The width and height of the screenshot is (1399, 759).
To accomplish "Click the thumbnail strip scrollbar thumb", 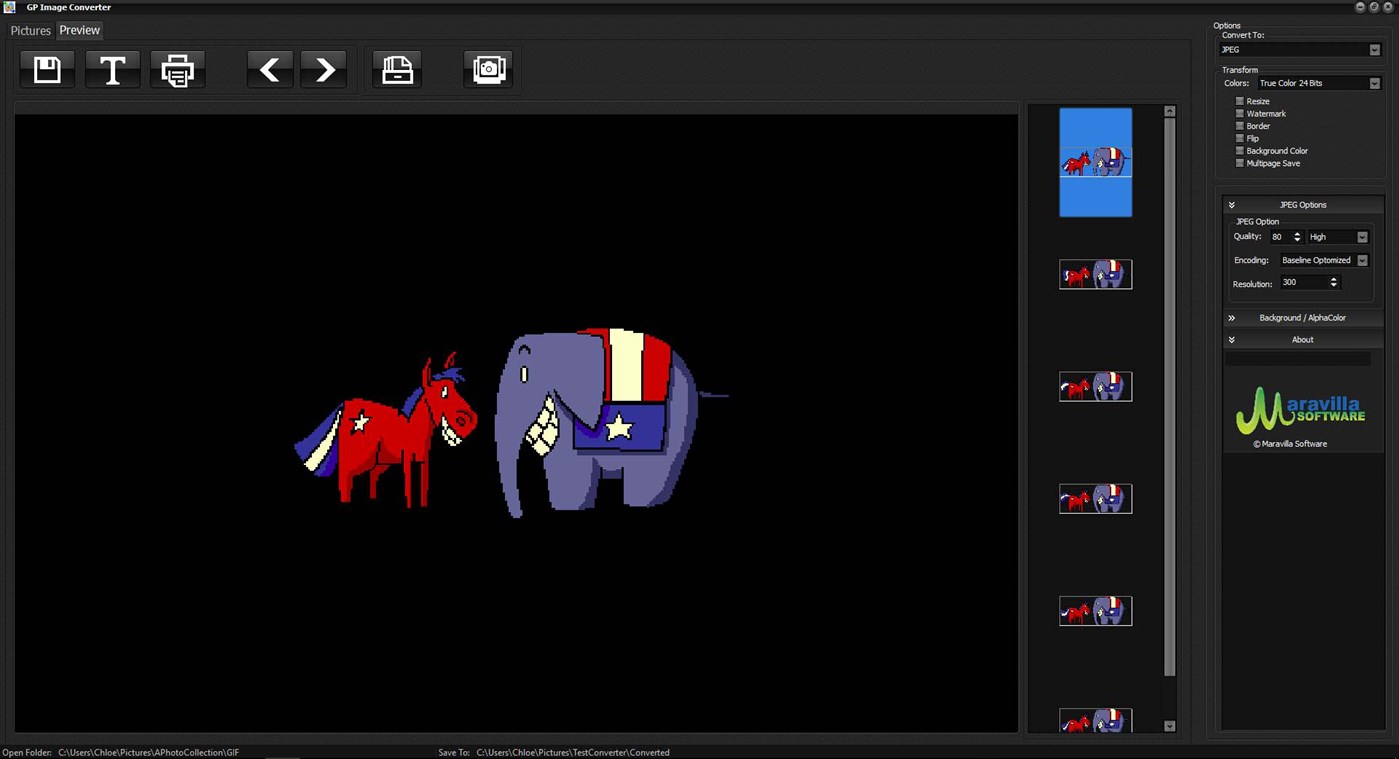I will (1169, 398).
